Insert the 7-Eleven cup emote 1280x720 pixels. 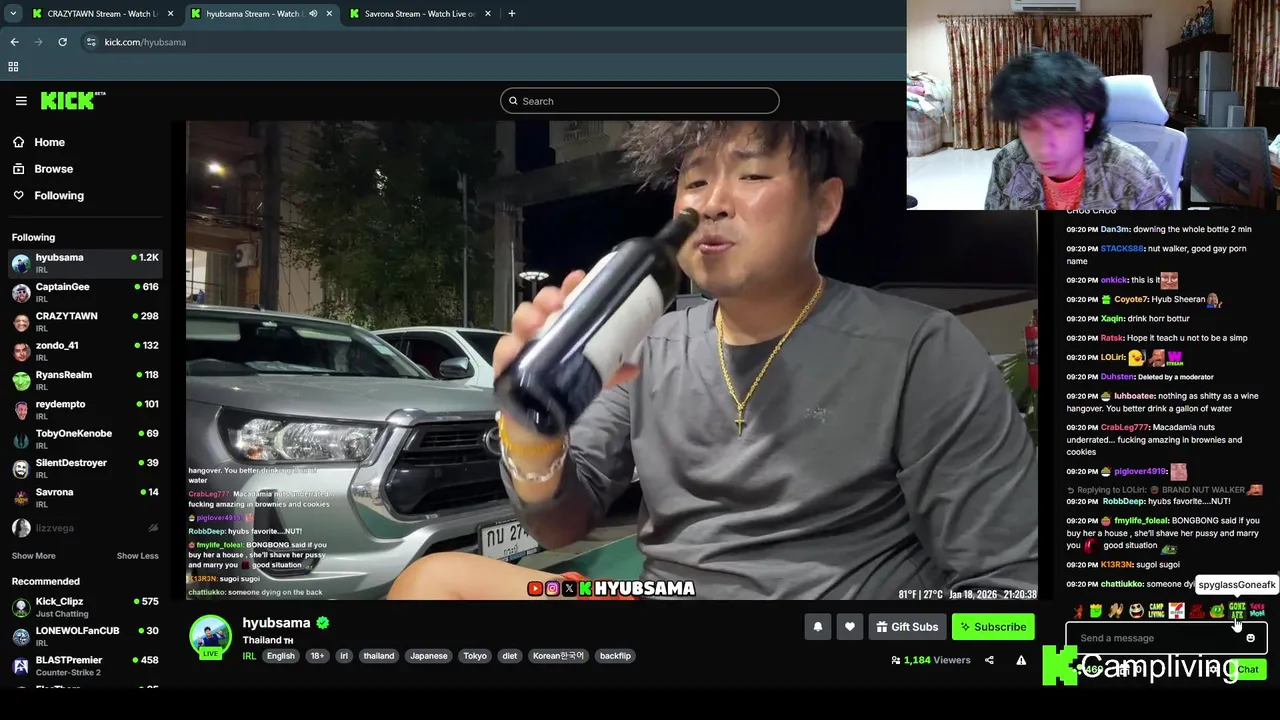[1176, 610]
